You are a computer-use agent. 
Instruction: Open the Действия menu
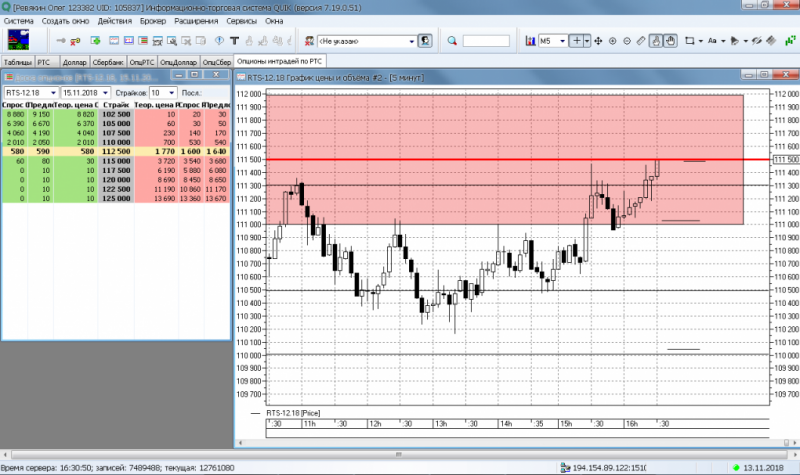click(x=115, y=21)
